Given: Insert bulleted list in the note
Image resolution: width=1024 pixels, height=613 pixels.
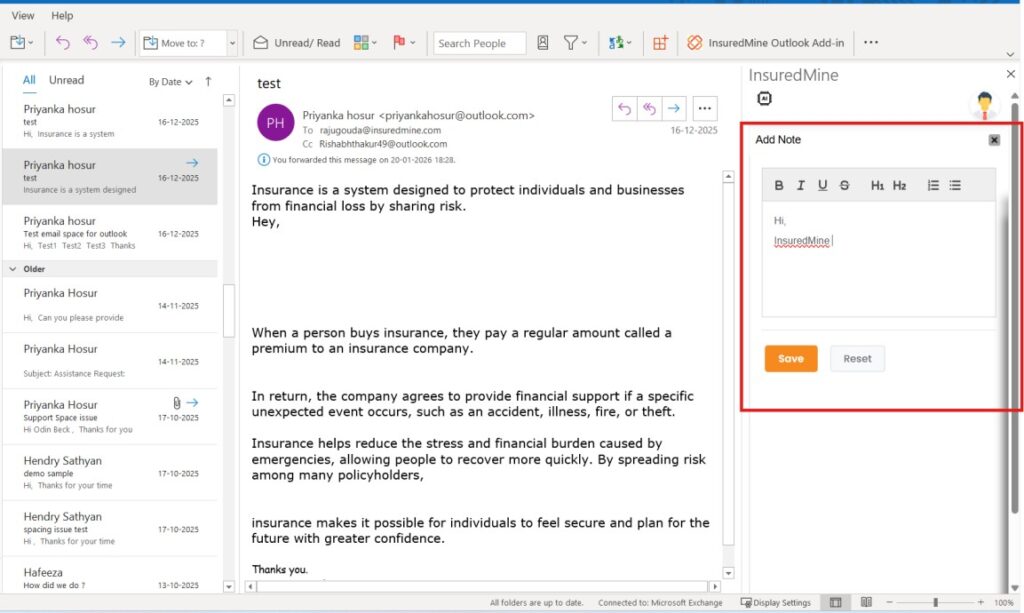Looking at the screenshot, I should tap(955, 185).
